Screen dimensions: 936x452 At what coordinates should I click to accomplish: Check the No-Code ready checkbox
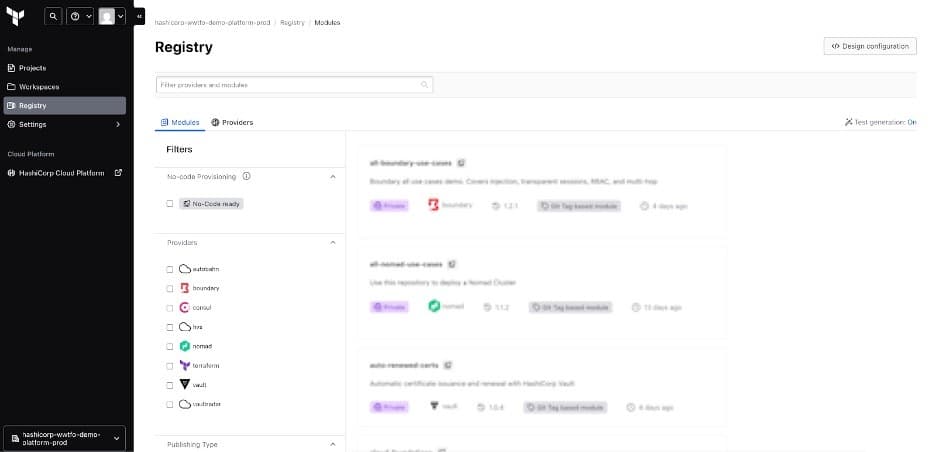pos(170,203)
